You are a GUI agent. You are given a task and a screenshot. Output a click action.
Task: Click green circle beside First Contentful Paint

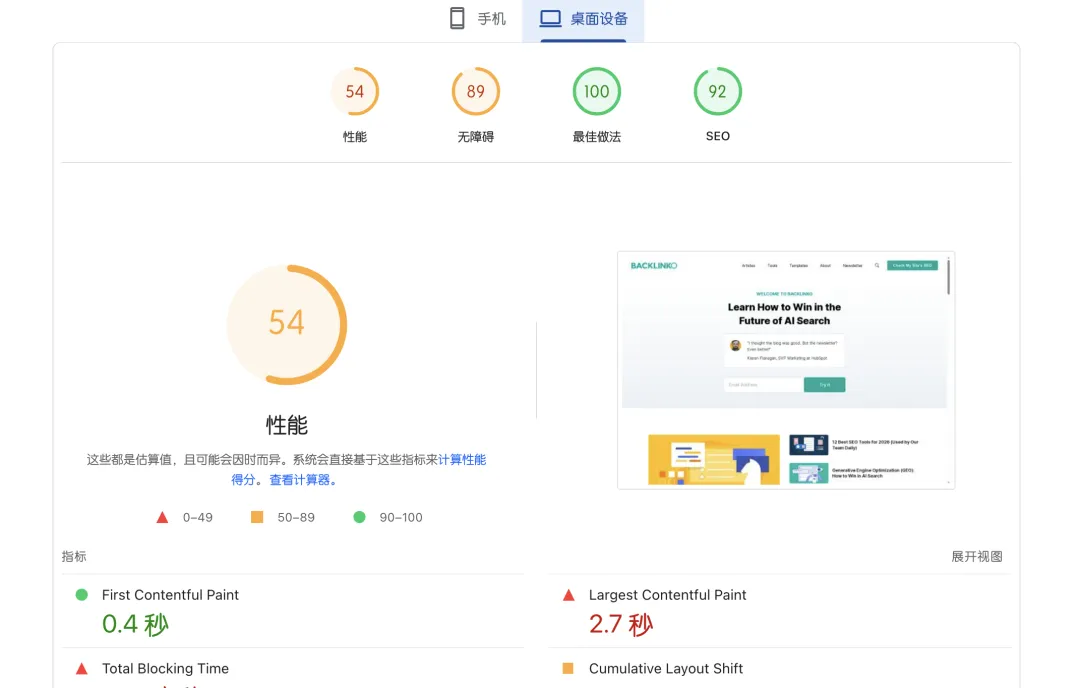point(81,594)
